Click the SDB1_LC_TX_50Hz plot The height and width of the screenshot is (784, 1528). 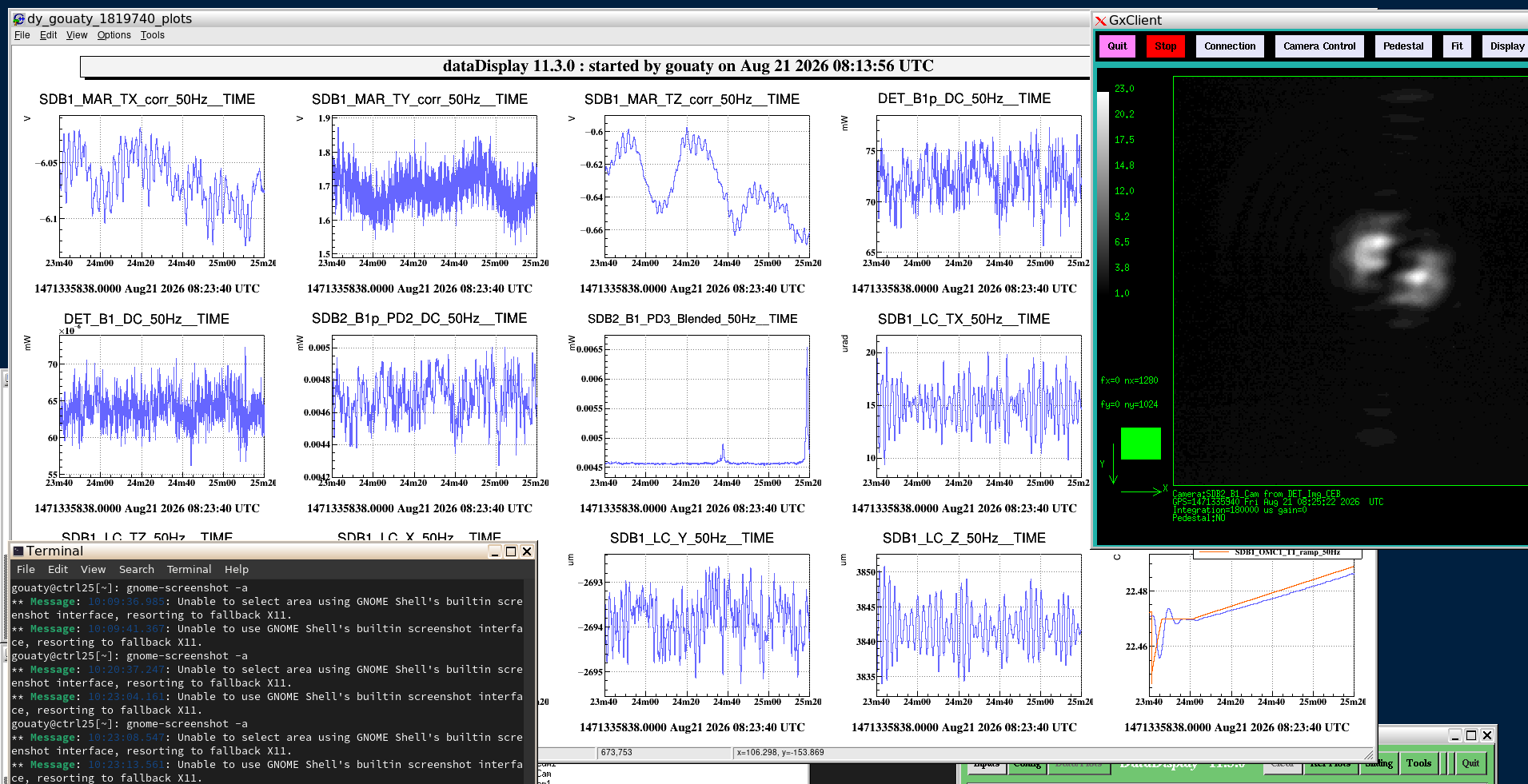point(979,405)
